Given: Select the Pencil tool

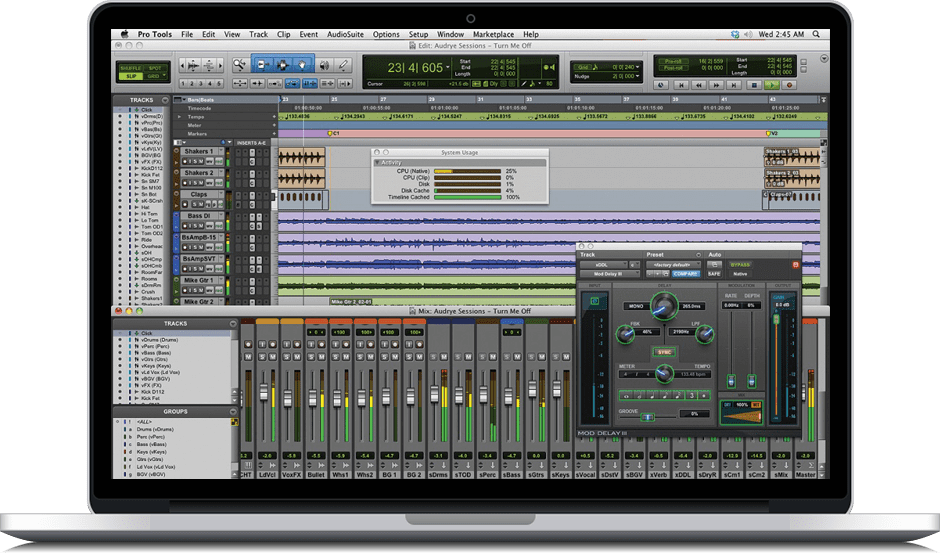Looking at the screenshot, I should [344, 65].
